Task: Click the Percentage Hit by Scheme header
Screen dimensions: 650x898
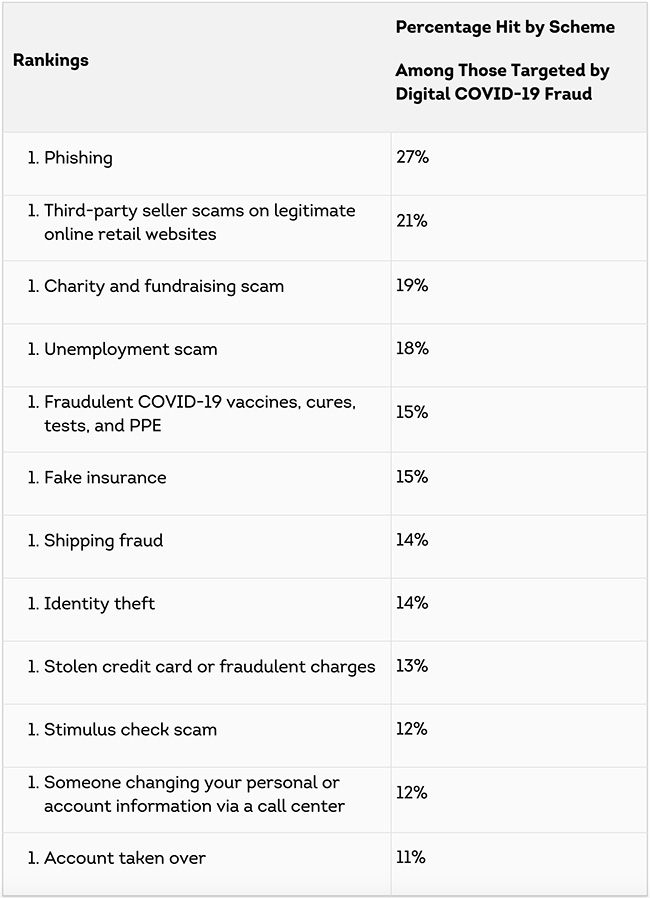Action: pyautogui.click(x=505, y=27)
